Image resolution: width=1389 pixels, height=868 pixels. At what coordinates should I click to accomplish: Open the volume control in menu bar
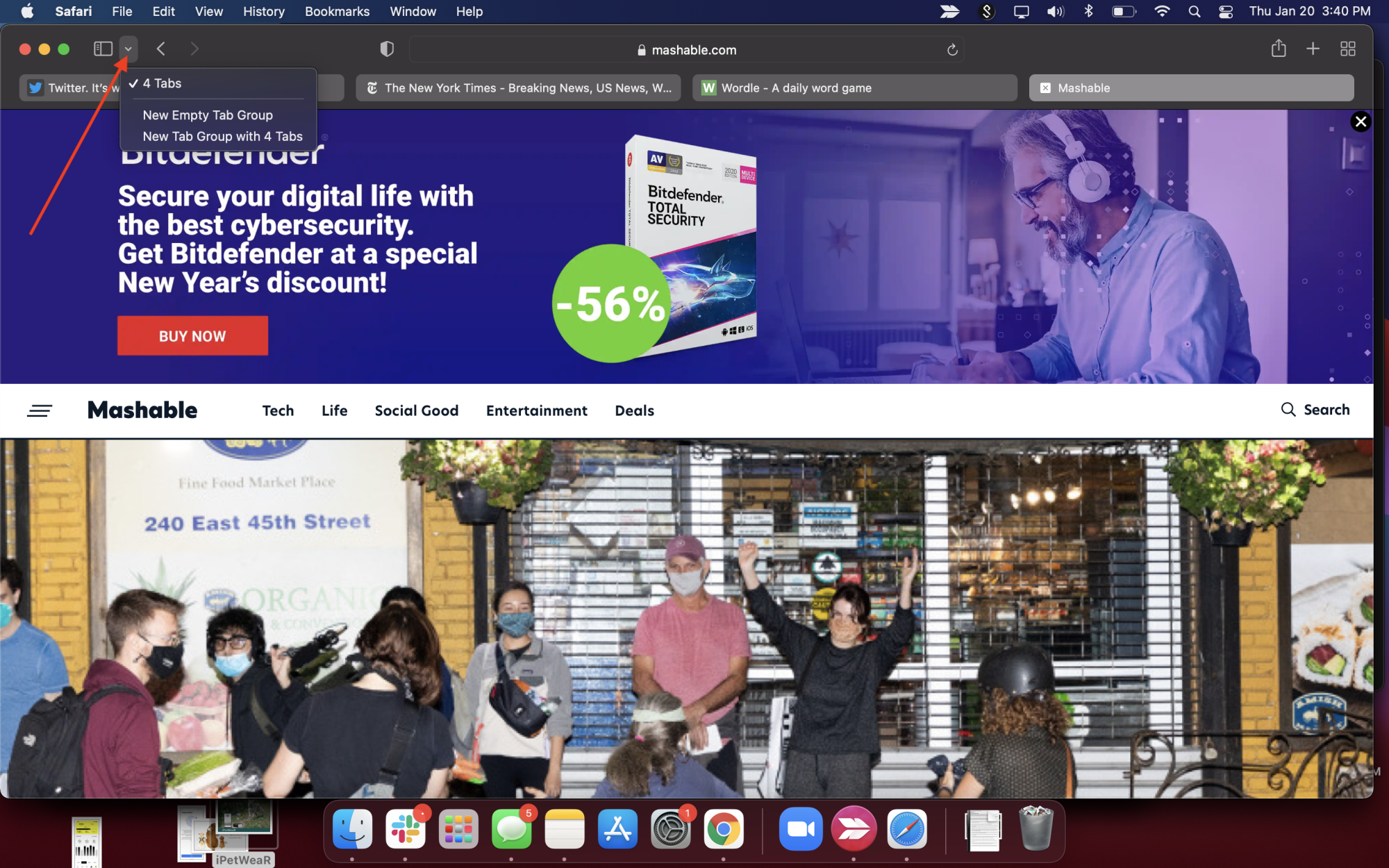(1056, 11)
